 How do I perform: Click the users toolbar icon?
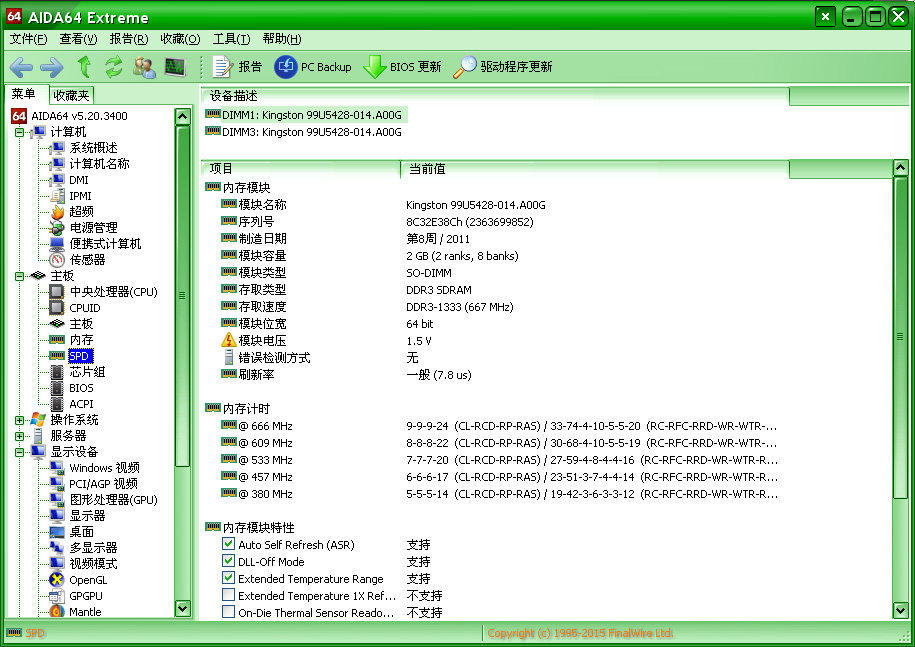click(x=144, y=67)
